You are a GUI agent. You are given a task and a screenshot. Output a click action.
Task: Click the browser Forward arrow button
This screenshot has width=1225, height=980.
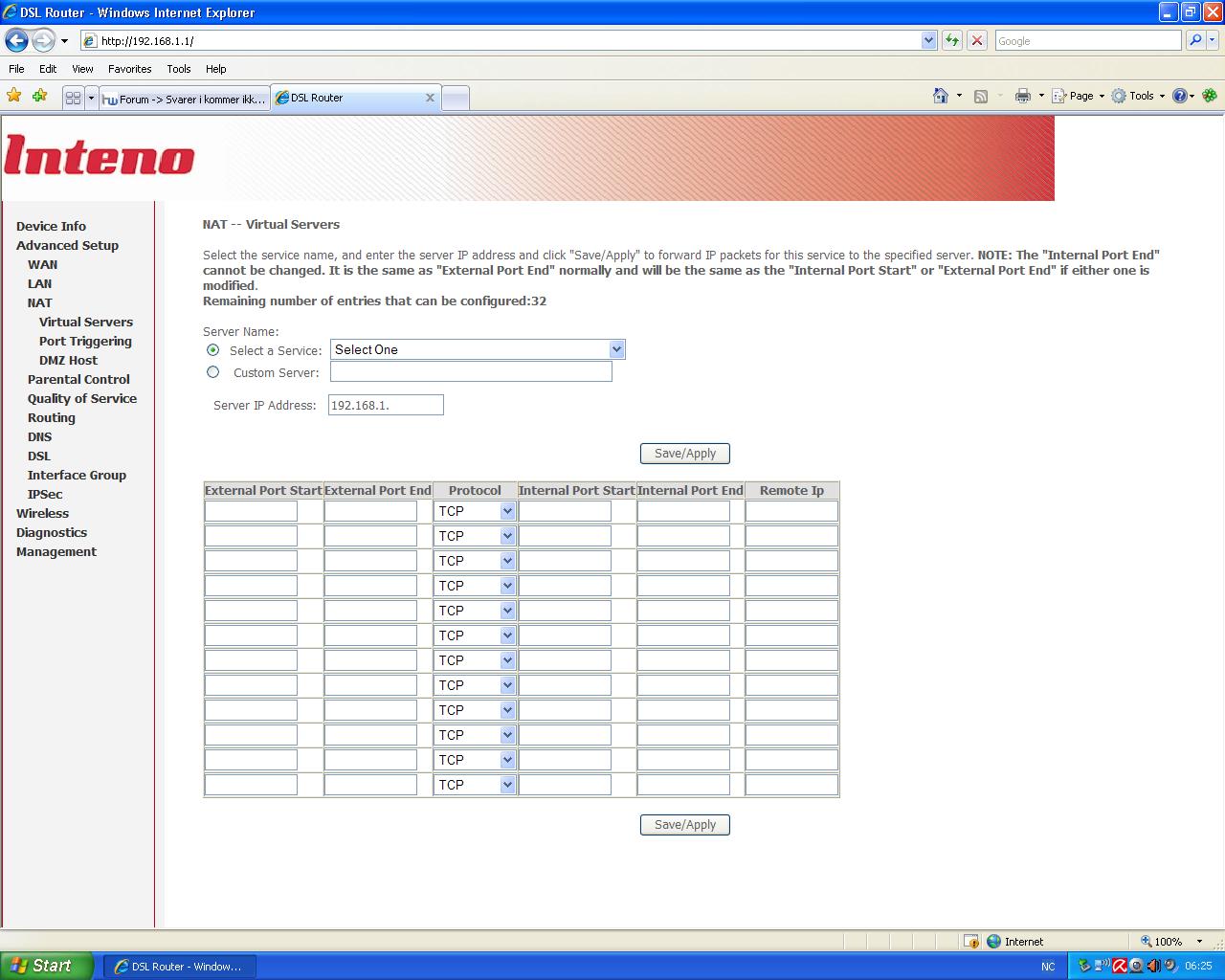click(x=43, y=40)
